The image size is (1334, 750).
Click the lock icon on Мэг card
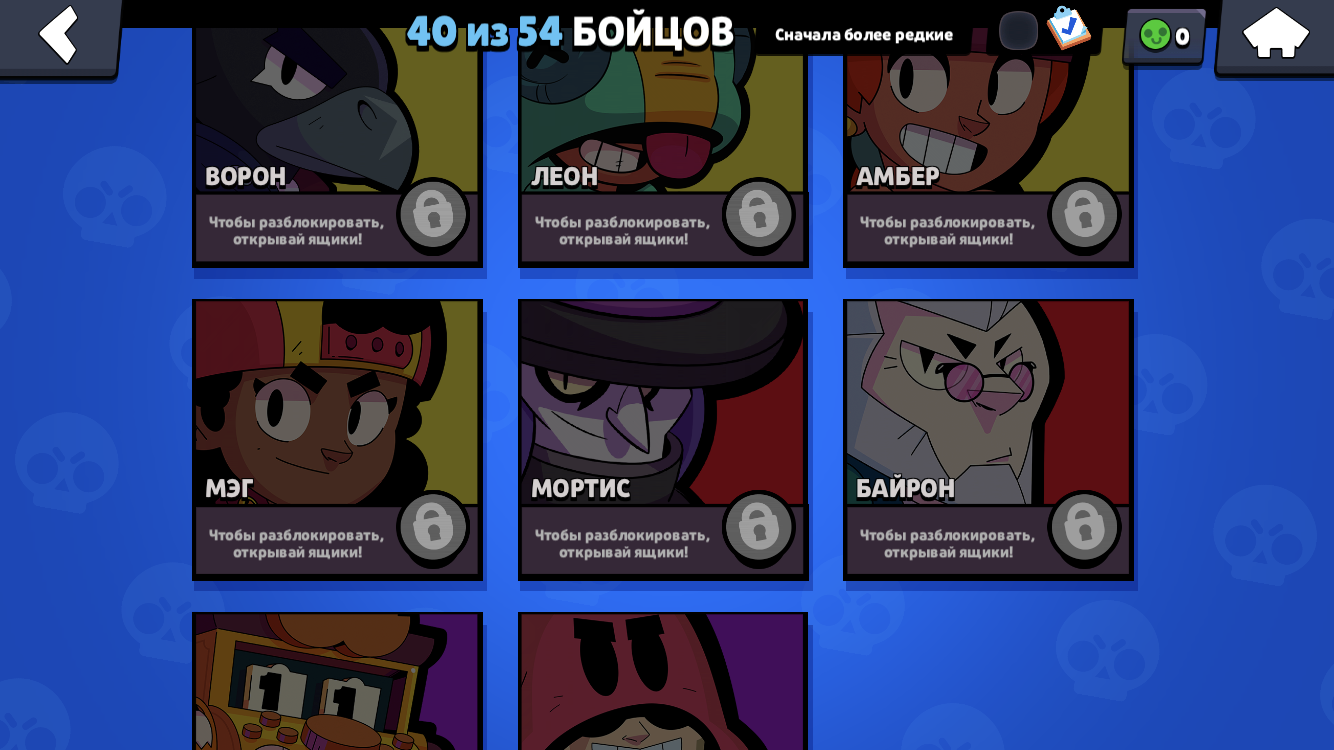tap(433, 527)
